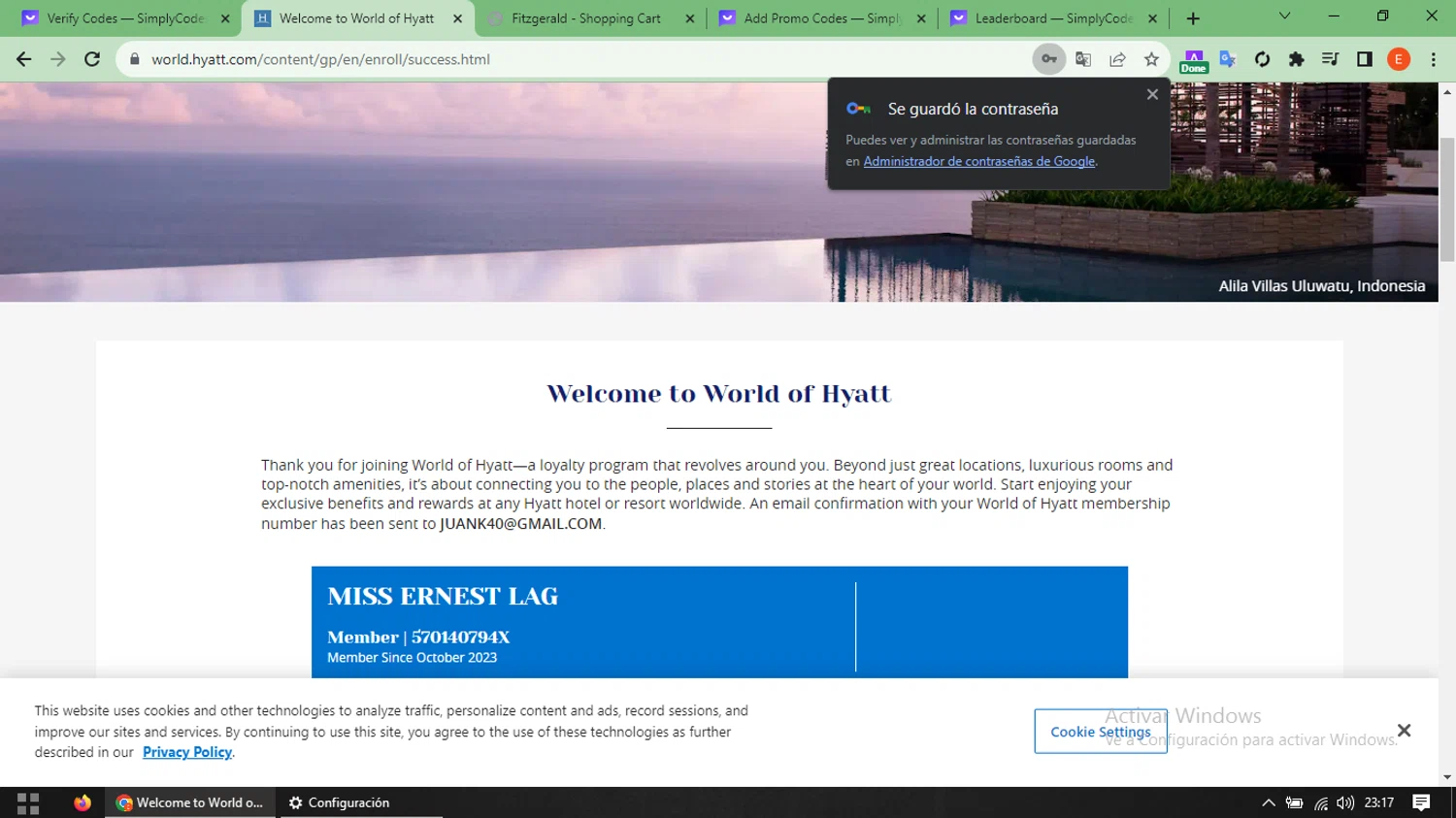1456x818 pixels.
Task: Close the cookie banner
Action: [x=1404, y=731]
